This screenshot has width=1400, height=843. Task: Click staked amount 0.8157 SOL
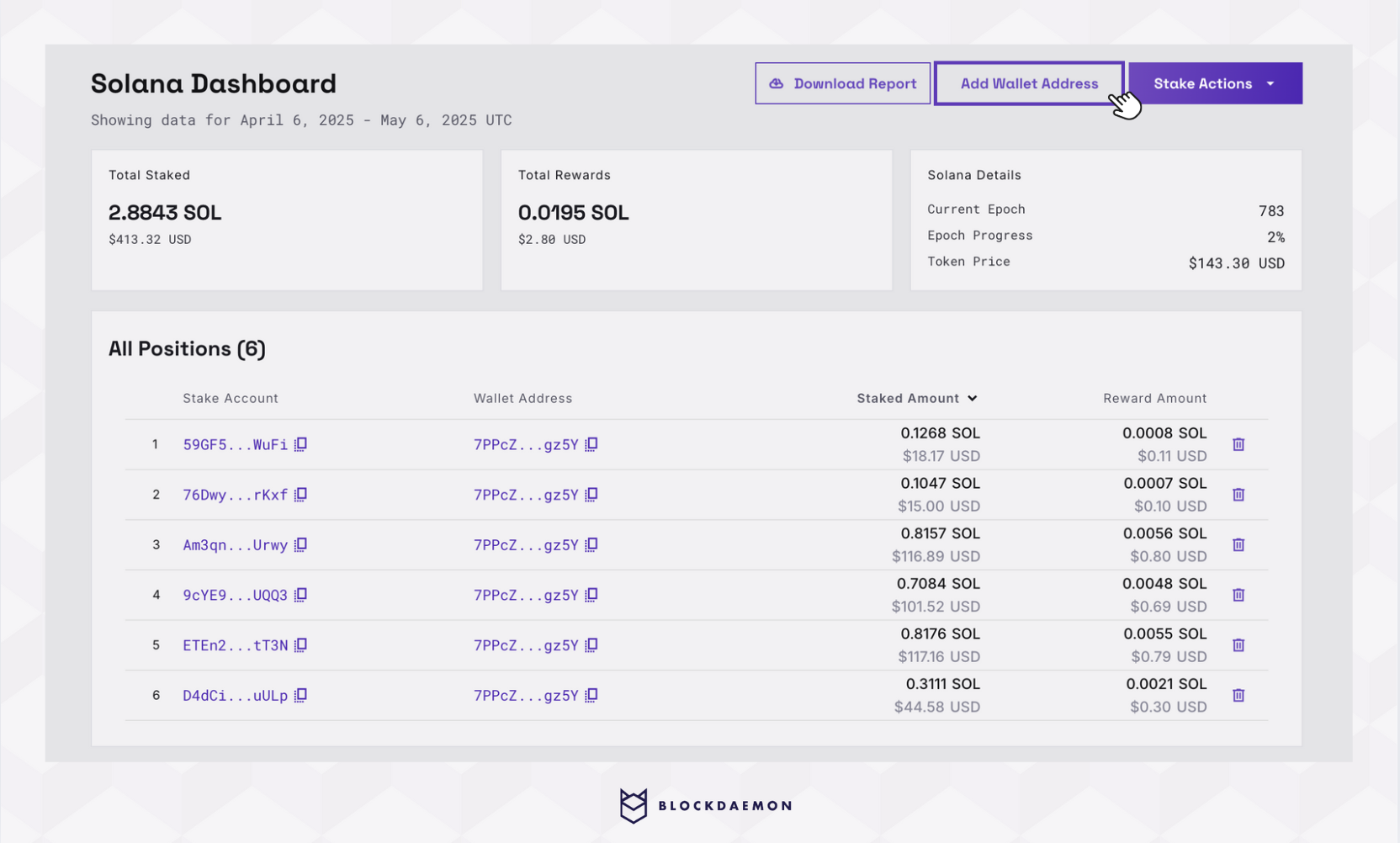tap(940, 533)
